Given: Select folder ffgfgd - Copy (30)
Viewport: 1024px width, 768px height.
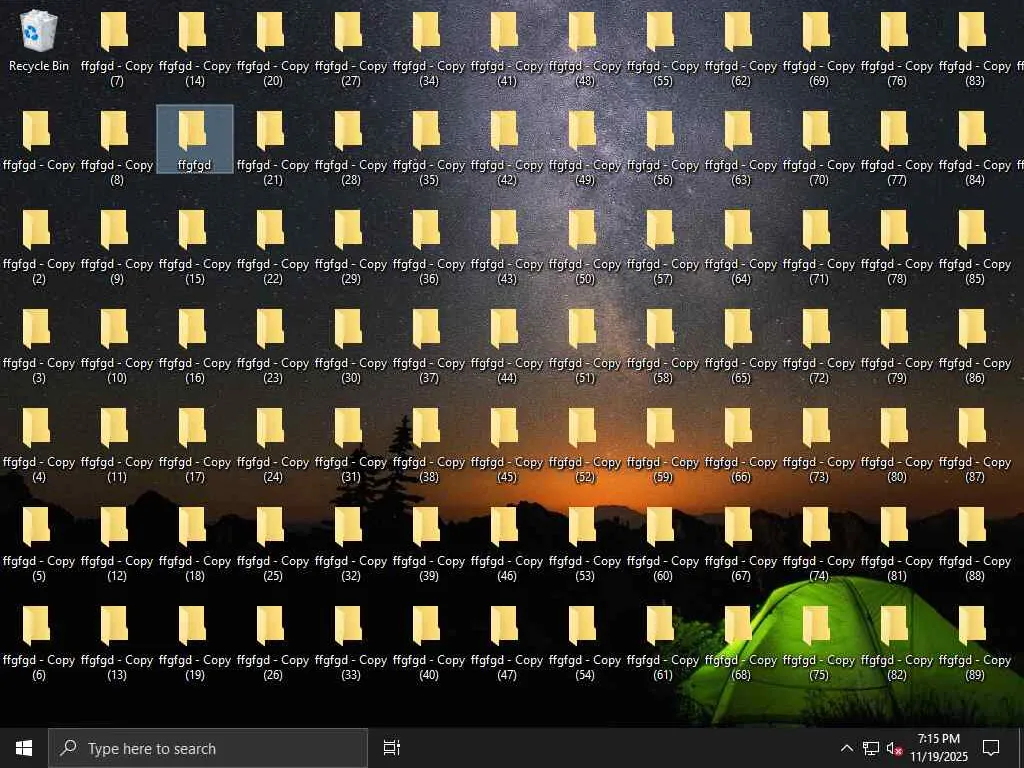Looking at the screenshot, I should (x=351, y=345).
